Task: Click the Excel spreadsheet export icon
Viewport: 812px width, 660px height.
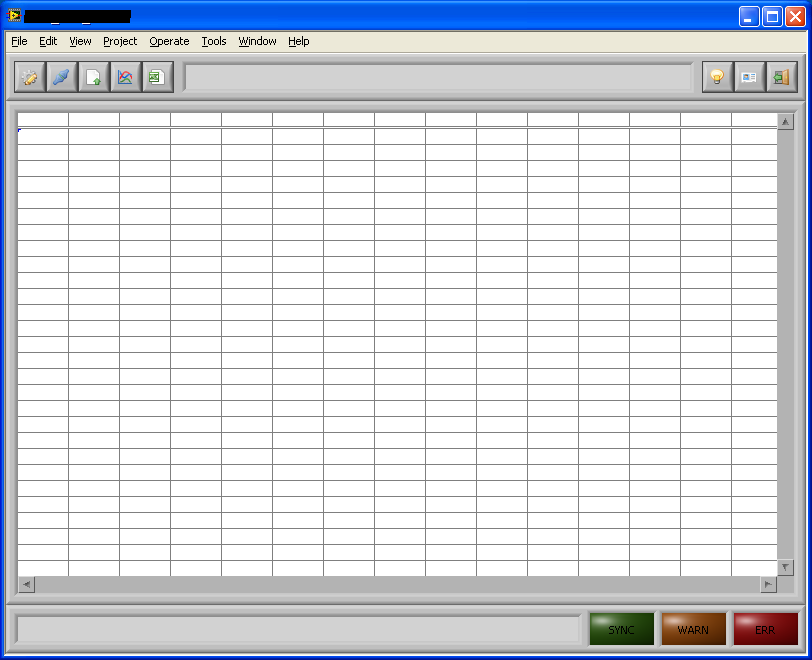Action: click(158, 77)
